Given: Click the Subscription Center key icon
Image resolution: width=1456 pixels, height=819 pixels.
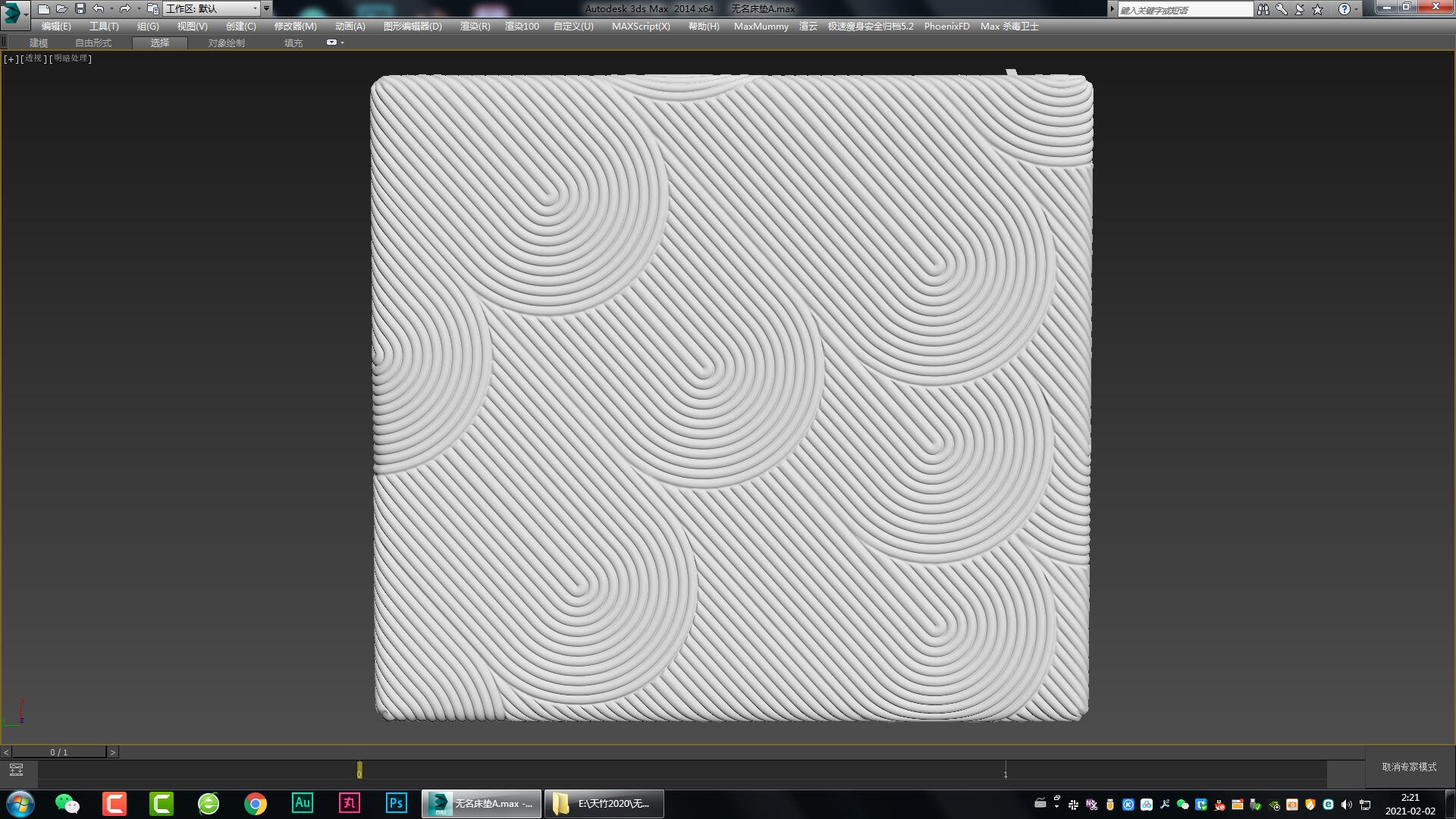Looking at the screenshot, I should pyautogui.click(x=1281, y=9).
